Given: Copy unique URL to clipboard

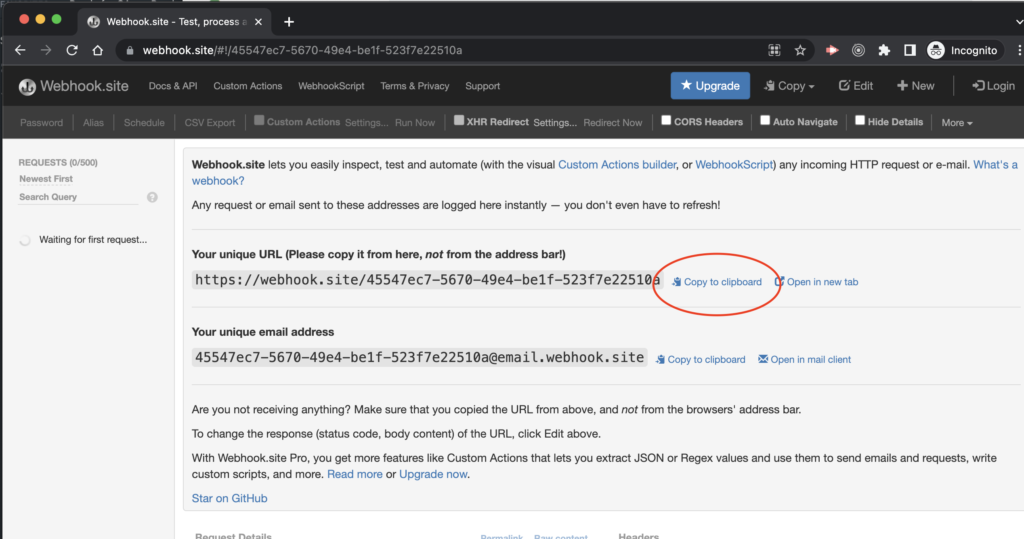Looking at the screenshot, I should click(717, 282).
